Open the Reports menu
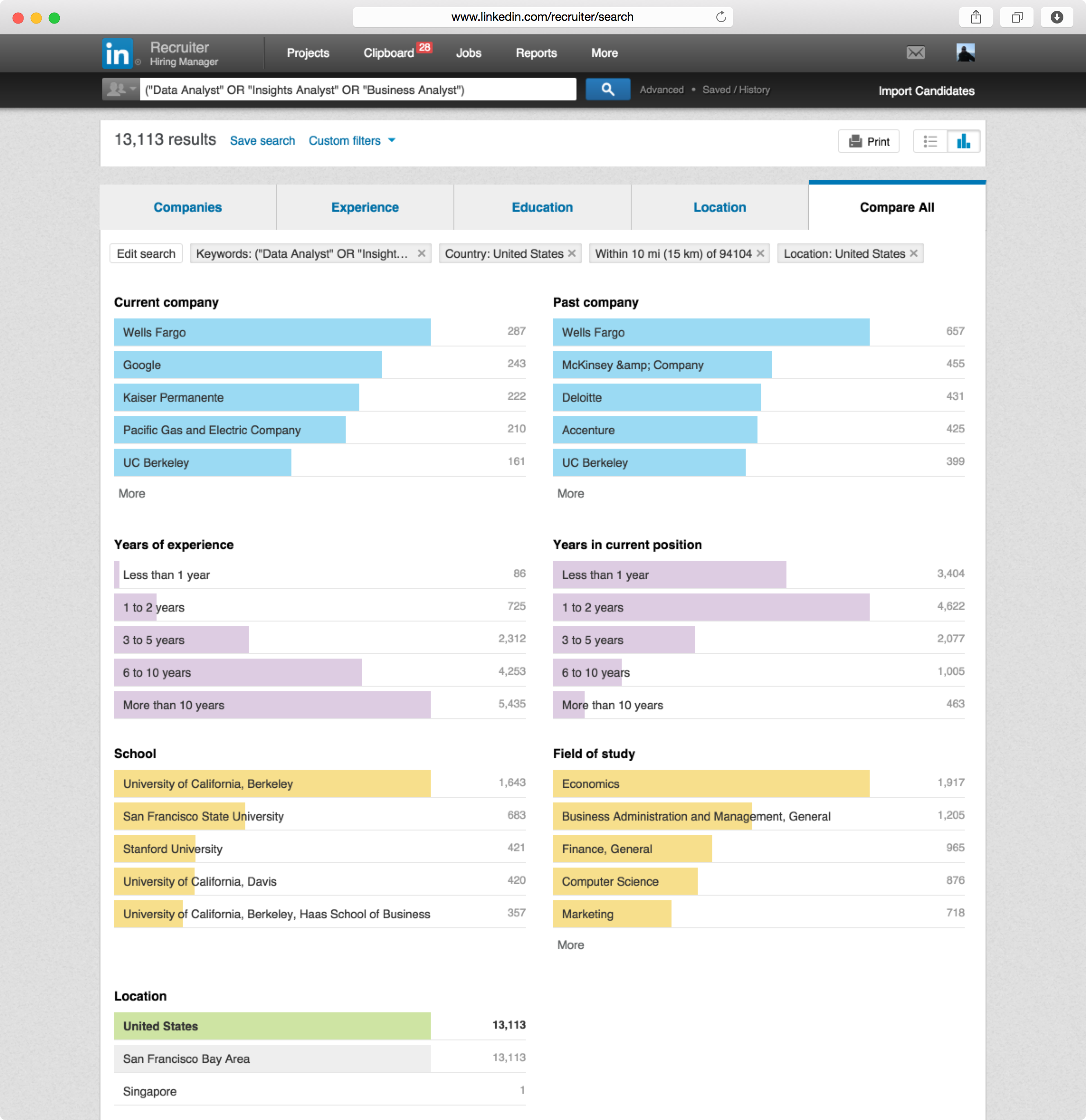The height and width of the screenshot is (1120, 1086). (x=536, y=53)
